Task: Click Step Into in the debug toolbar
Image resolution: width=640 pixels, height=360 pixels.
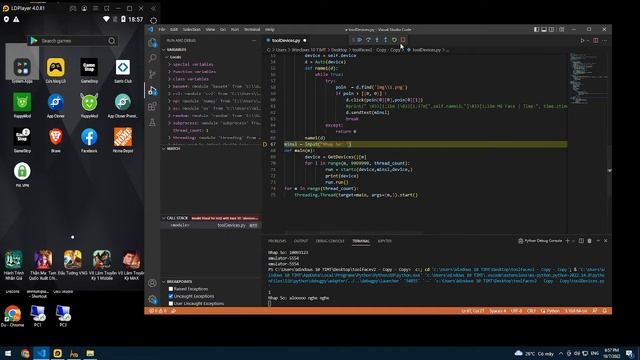Action: [x=377, y=40]
